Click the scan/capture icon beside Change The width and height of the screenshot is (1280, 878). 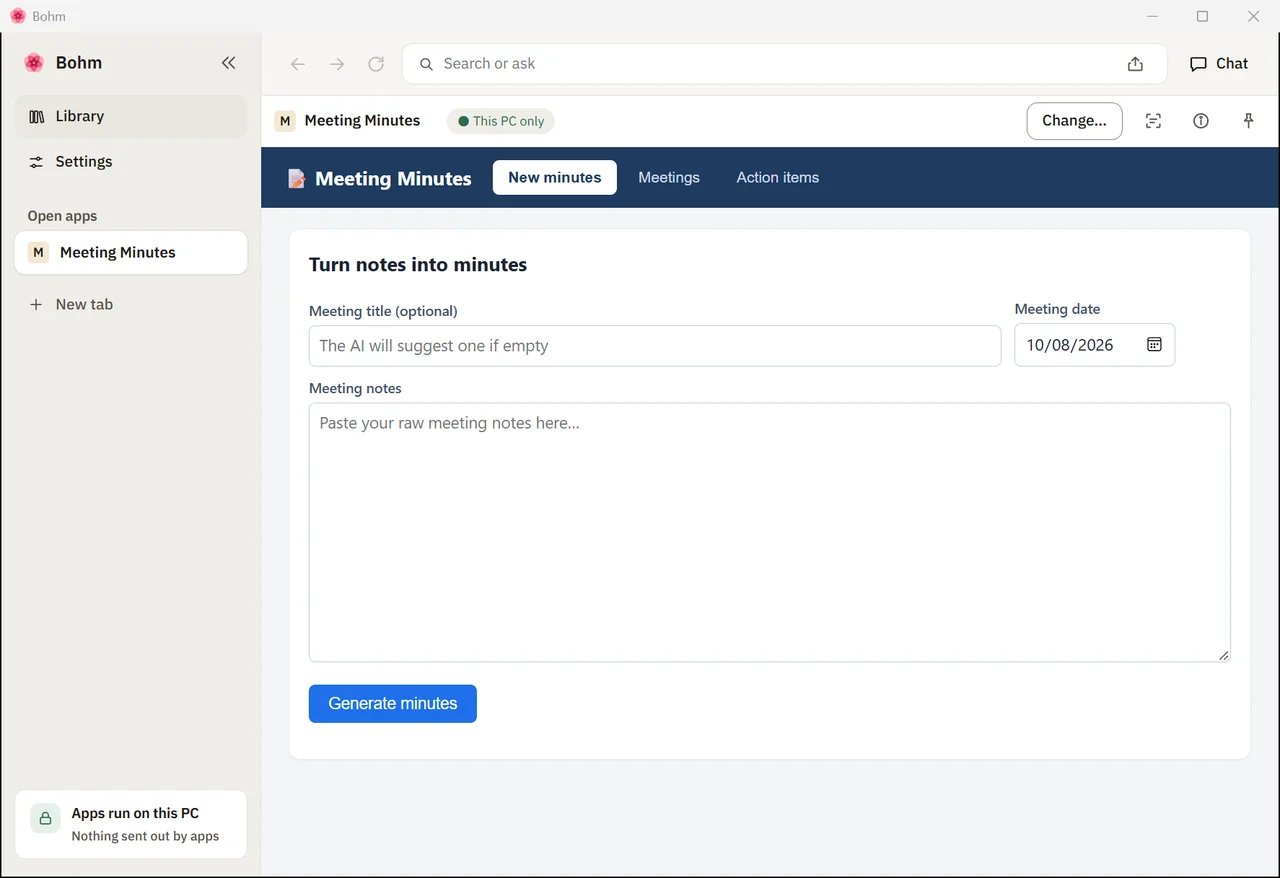tap(1153, 121)
